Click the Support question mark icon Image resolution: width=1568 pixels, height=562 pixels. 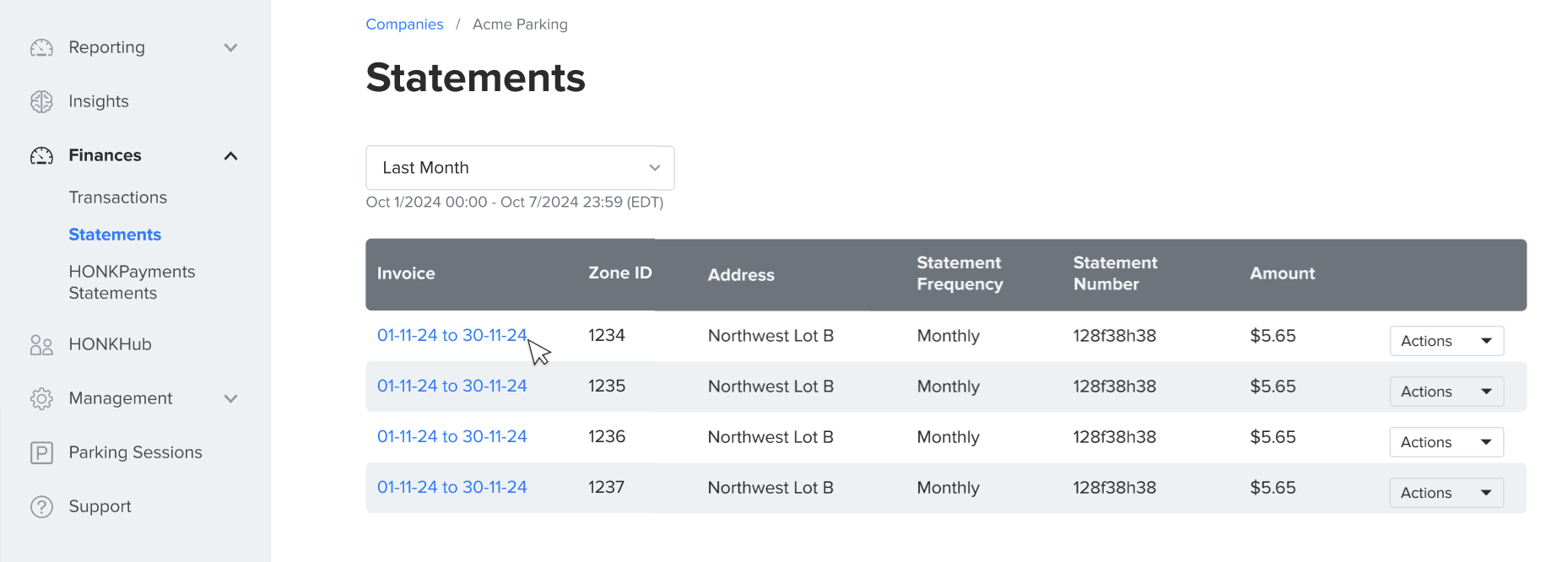click(x=41, y=506)
